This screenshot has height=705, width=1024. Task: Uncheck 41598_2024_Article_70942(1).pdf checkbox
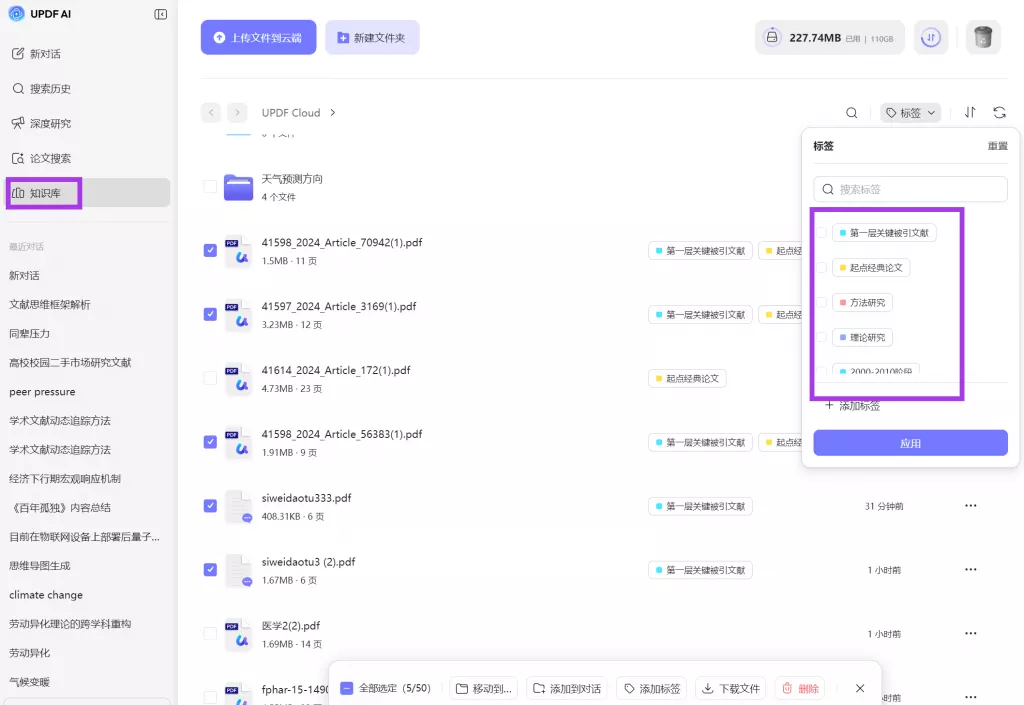[x=210, y=250]
